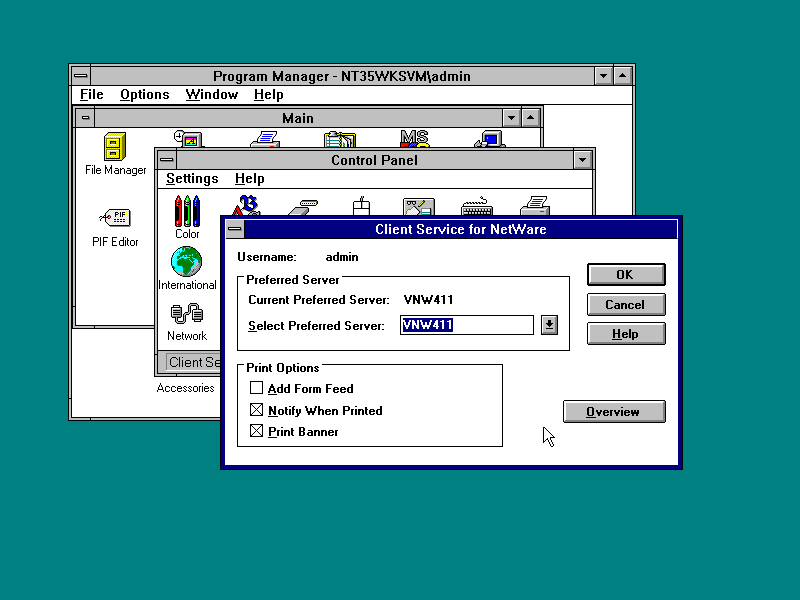Screen dimensions: 800x600
Task: Select the Color icon in Control Panel
Action: (187, 217)
